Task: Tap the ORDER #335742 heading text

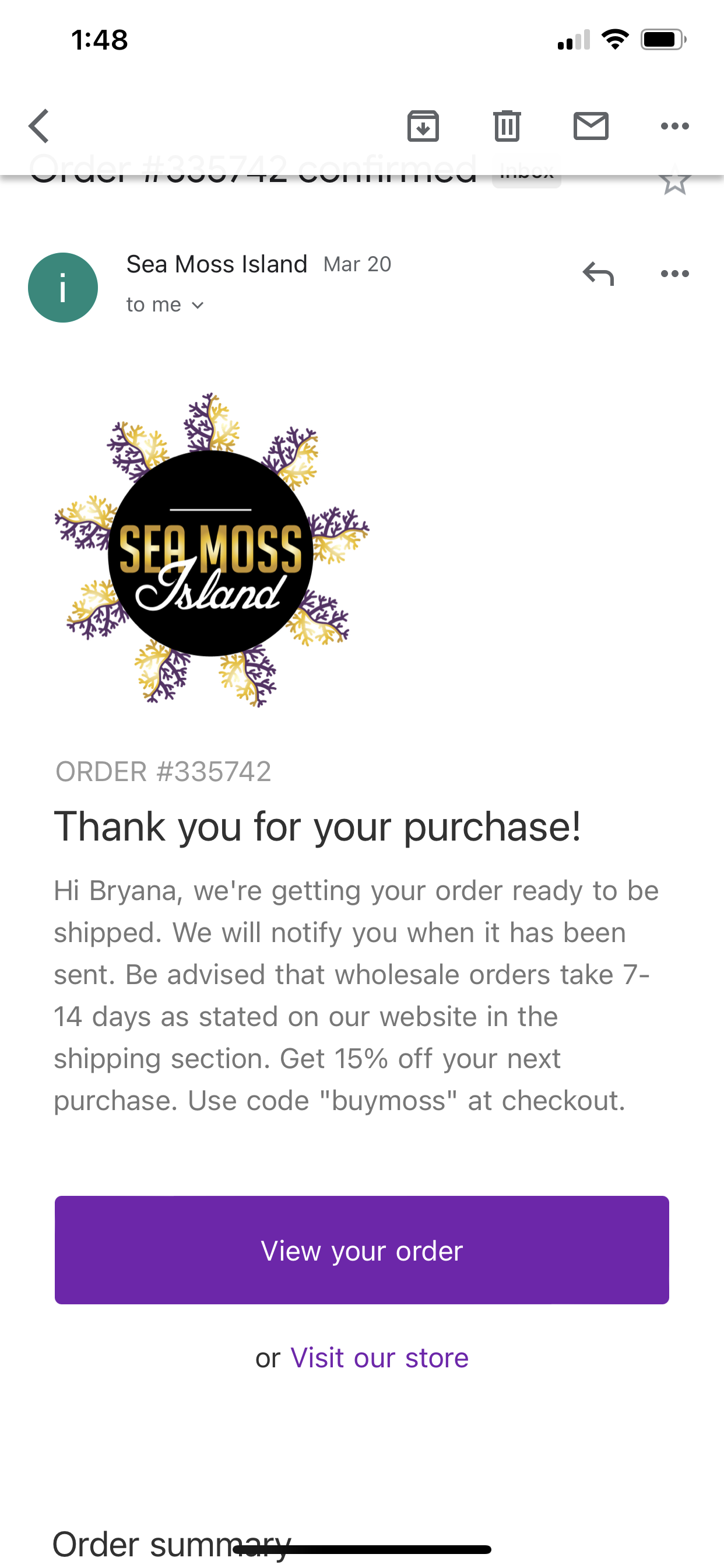Action: point(163,772)
